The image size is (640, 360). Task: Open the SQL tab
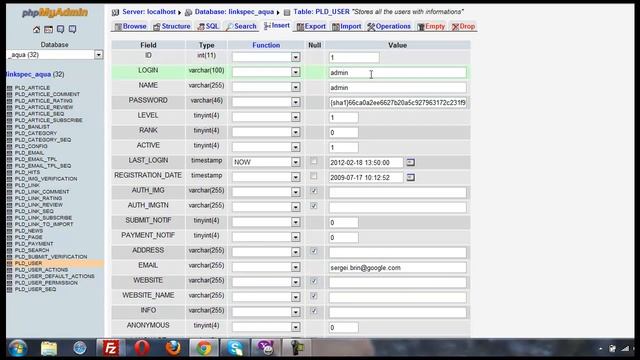[208, 27]
